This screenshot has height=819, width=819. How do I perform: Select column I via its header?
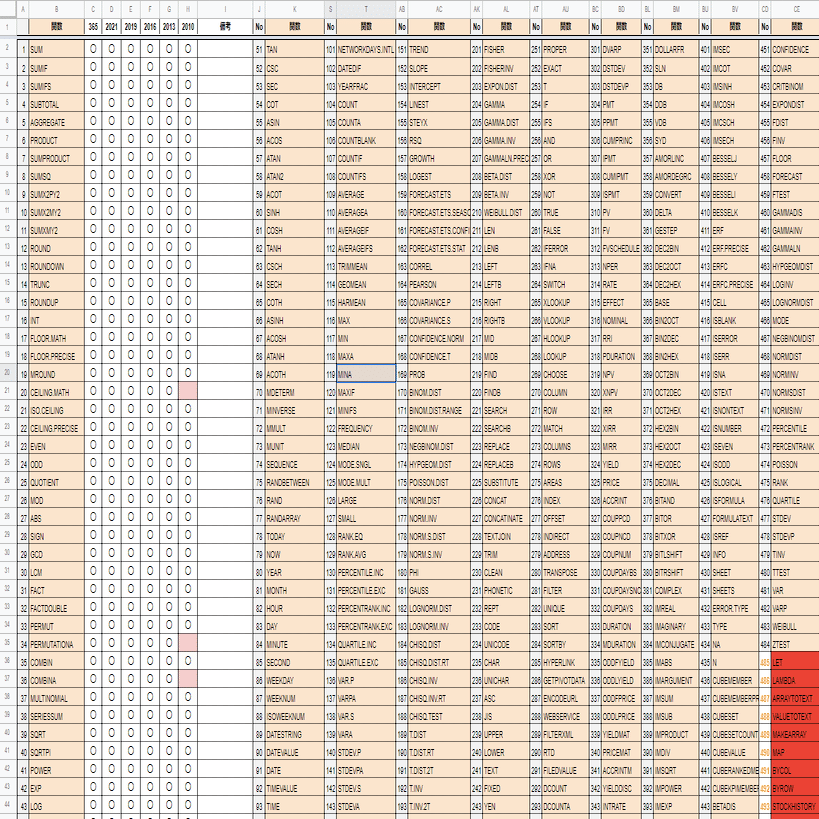(225, 9)
